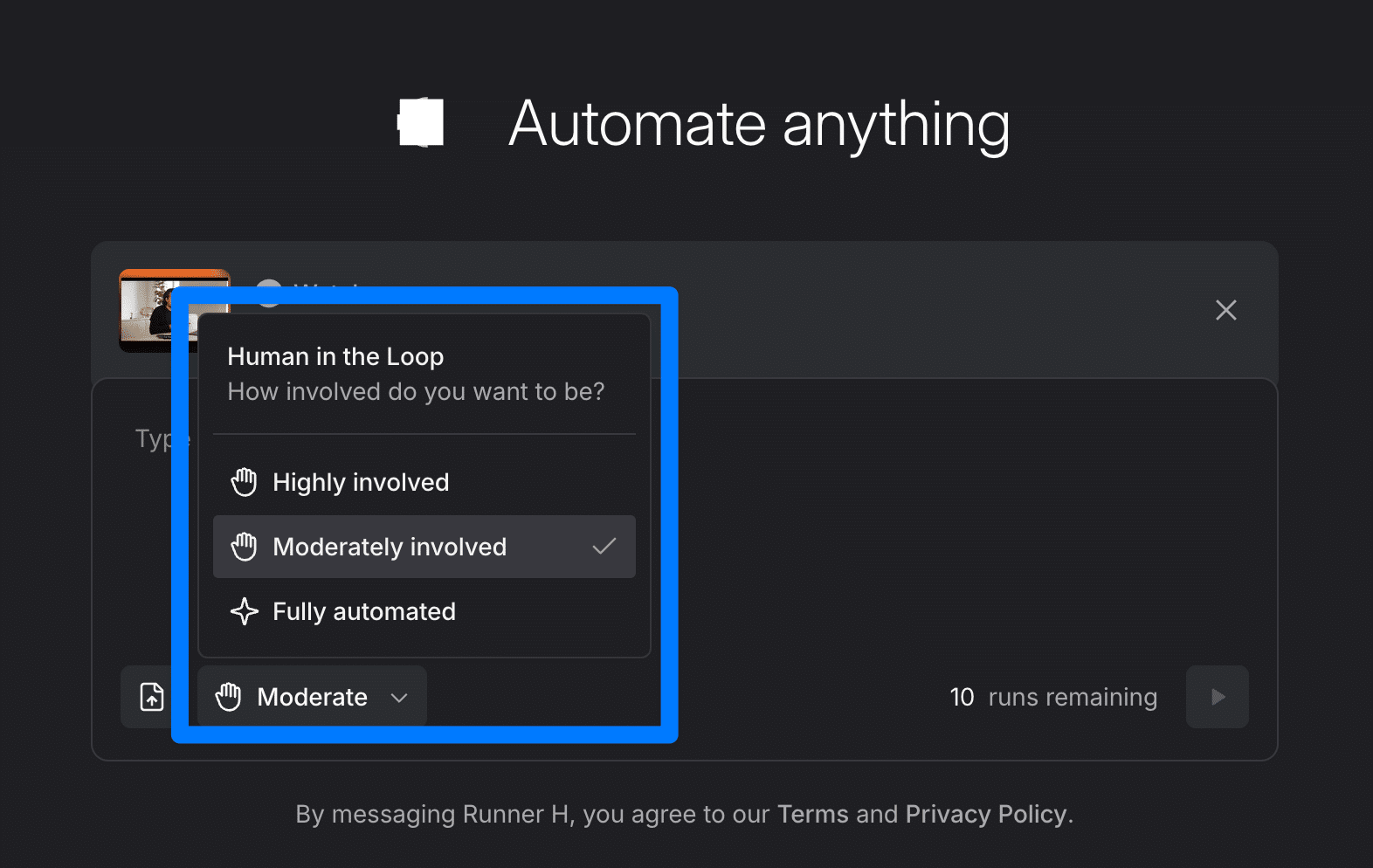Click the checkmark on Moderately involved
1373x868 pixels.
tap(604, 547)
